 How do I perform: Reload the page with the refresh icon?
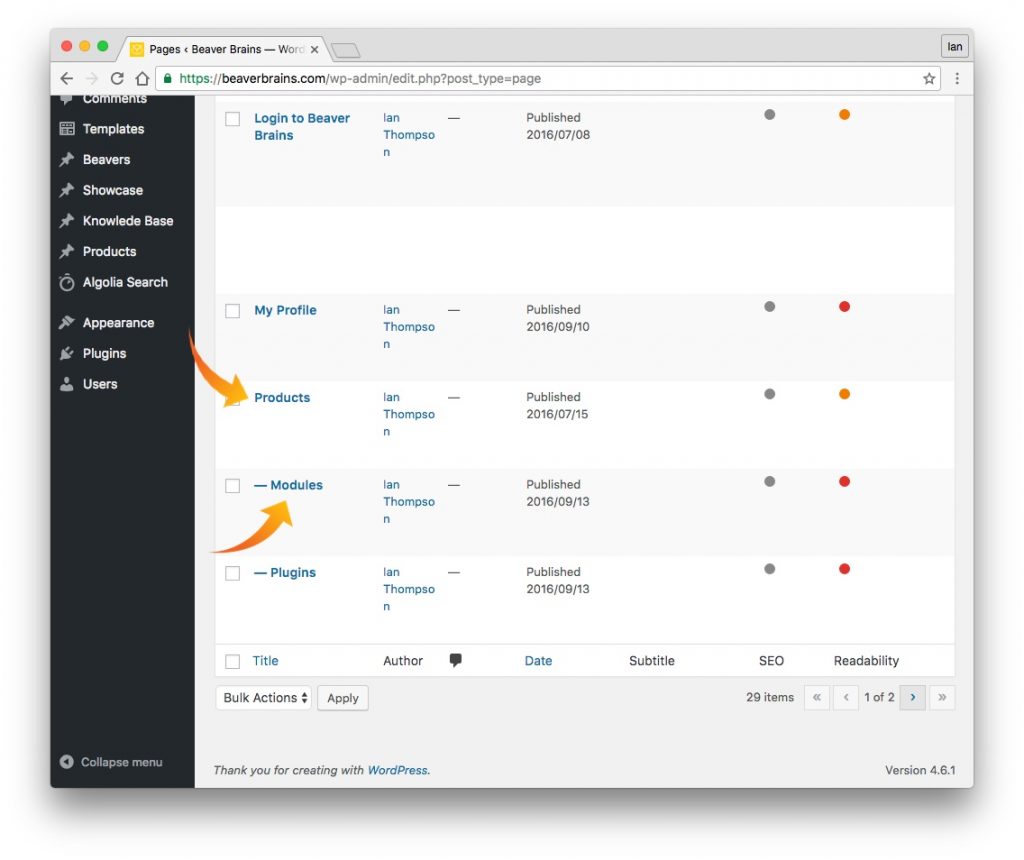click(x=117, y=78)
